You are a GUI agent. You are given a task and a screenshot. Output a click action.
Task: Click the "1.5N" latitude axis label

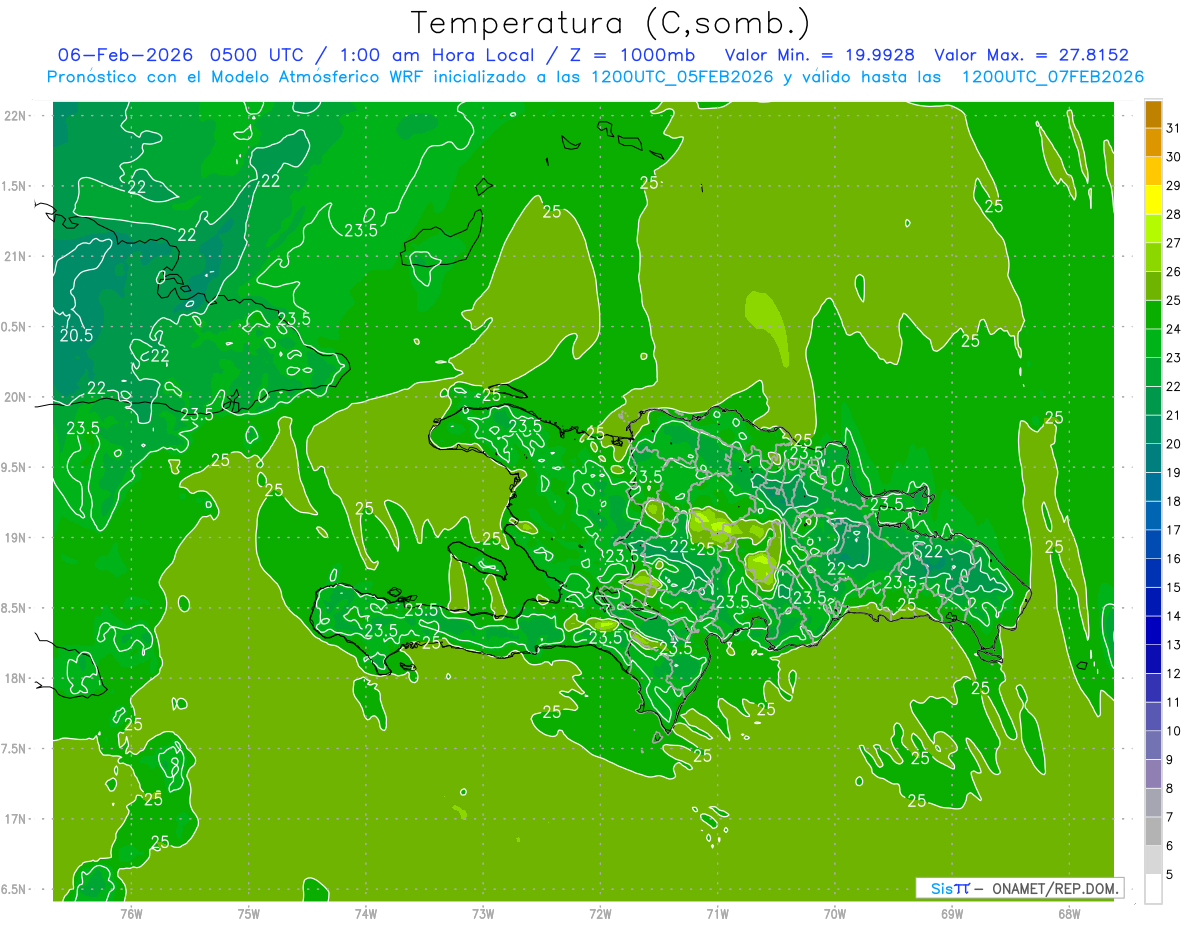(15, 186)
